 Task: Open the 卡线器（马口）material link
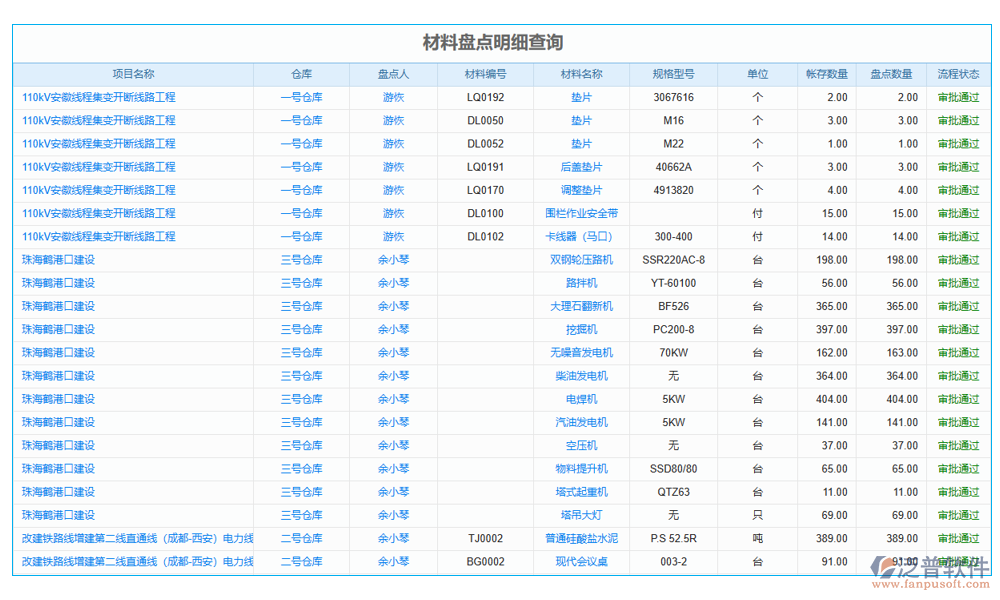click(581, 237)
